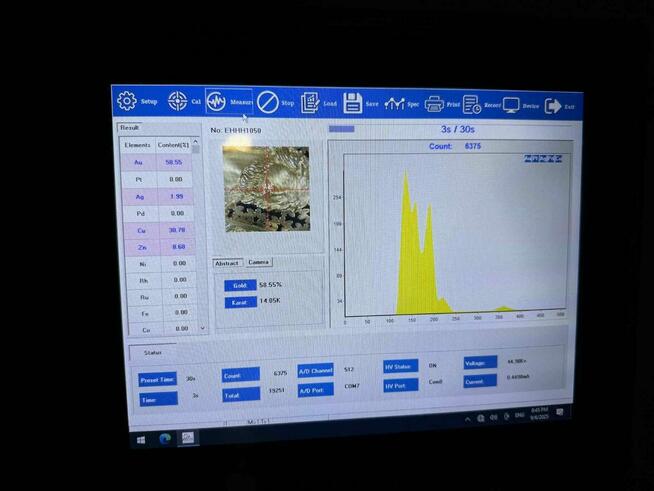This screenshot has height=491, width=654.
Task: Select the Abstract tab
Action: [227, 263]
